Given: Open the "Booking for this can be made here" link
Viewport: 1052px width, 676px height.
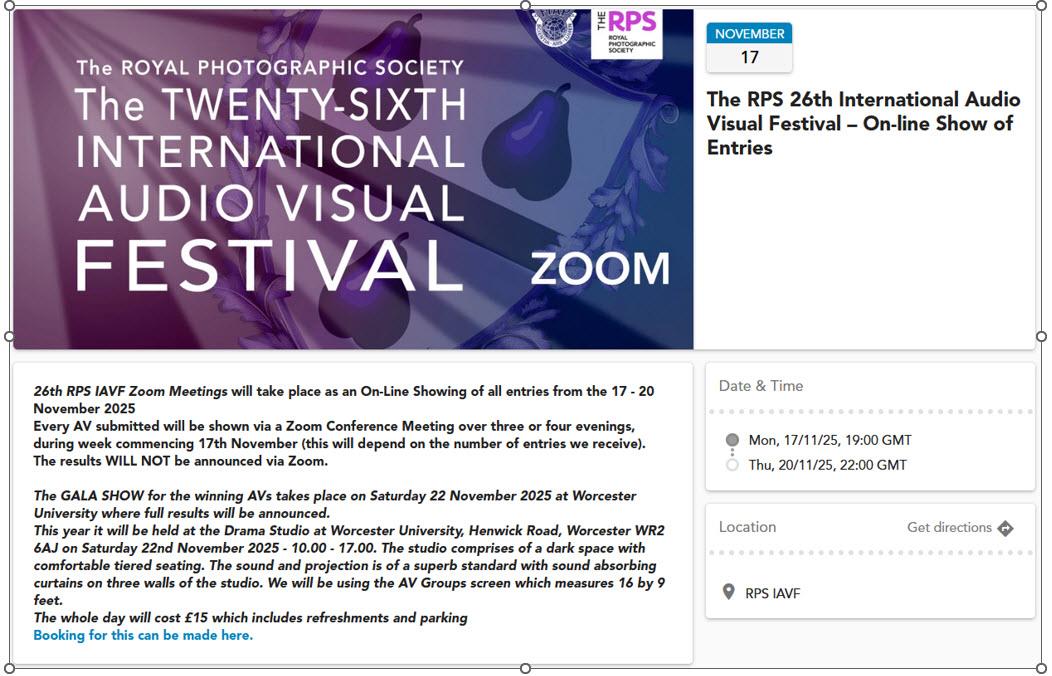Looking at the screenshot, I should pos(143,635).
